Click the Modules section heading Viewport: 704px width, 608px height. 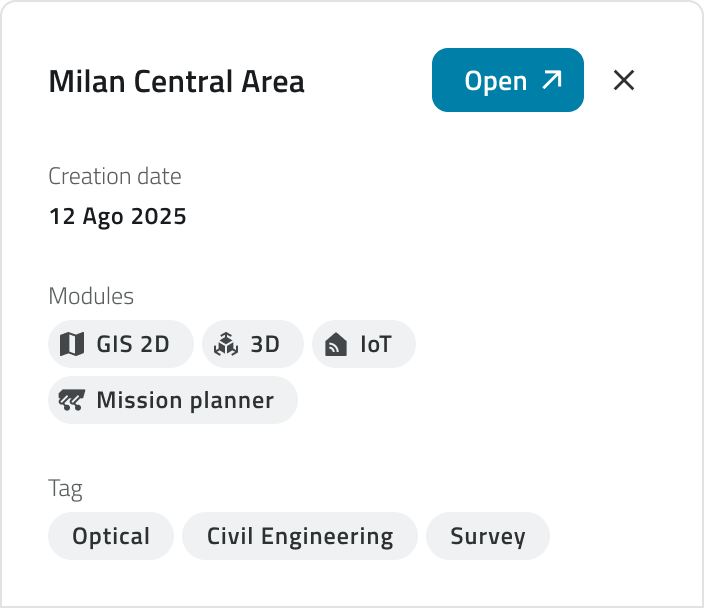click(91, 296)
